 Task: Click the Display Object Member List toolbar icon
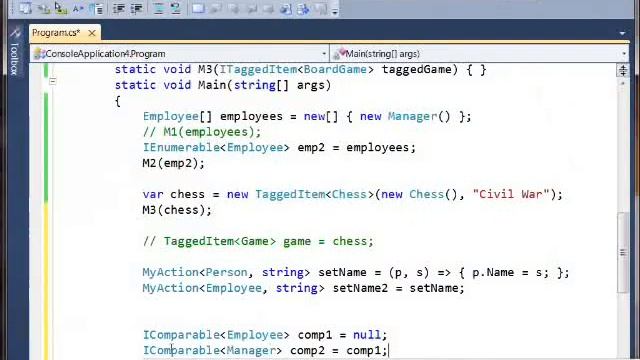(25, 8)
